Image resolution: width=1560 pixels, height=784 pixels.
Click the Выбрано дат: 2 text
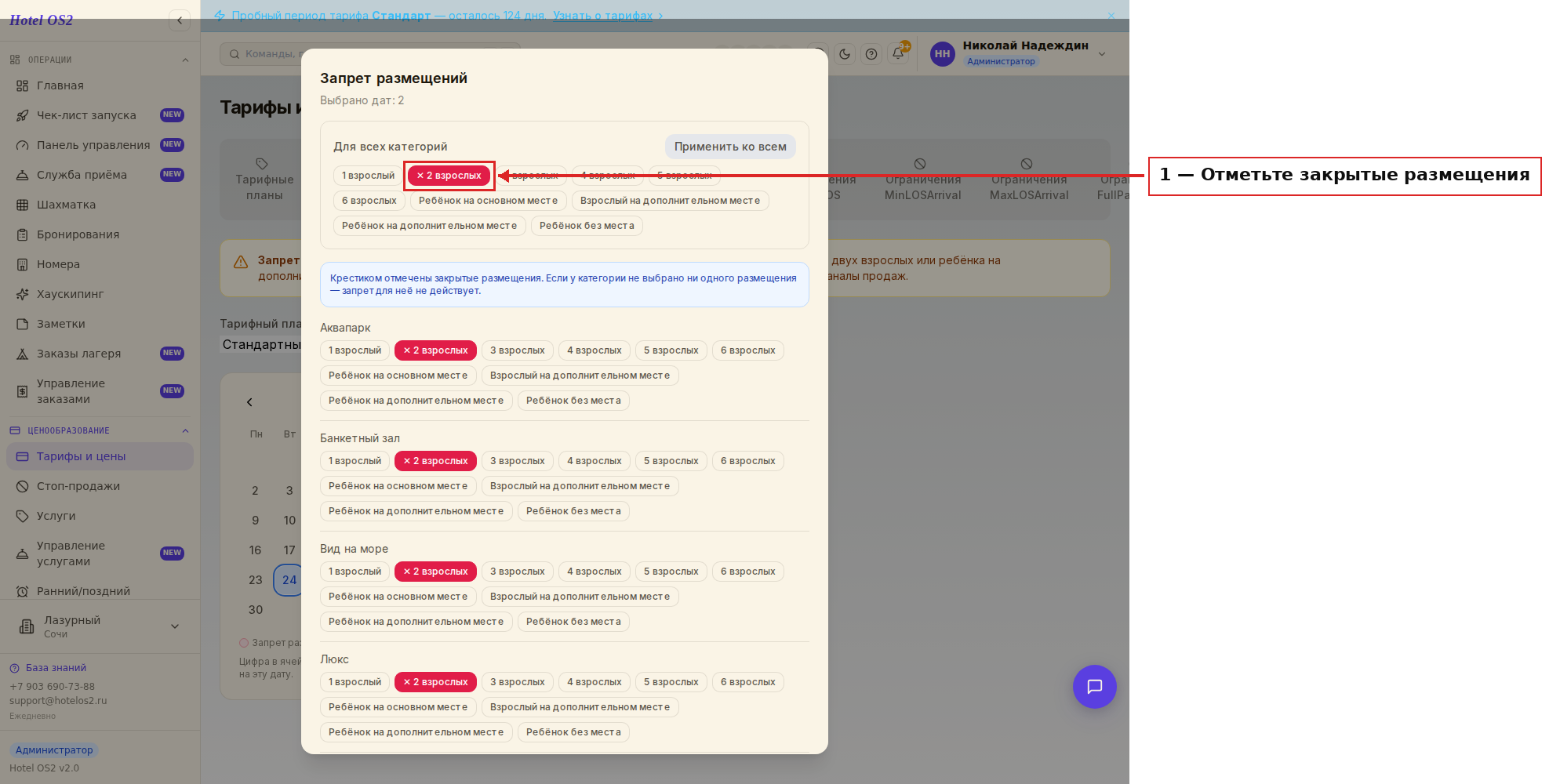[362, 100]
